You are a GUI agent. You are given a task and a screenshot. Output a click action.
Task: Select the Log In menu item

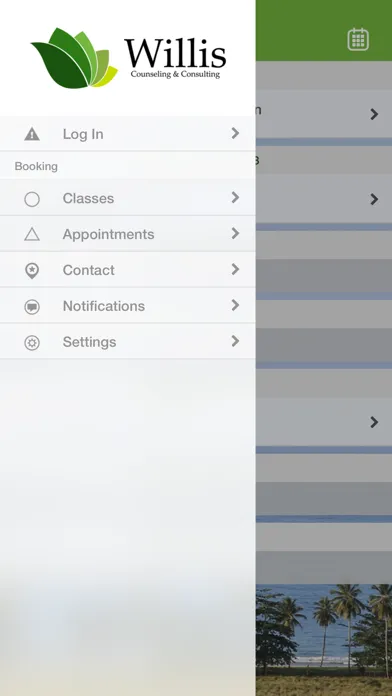coord(127,134)
